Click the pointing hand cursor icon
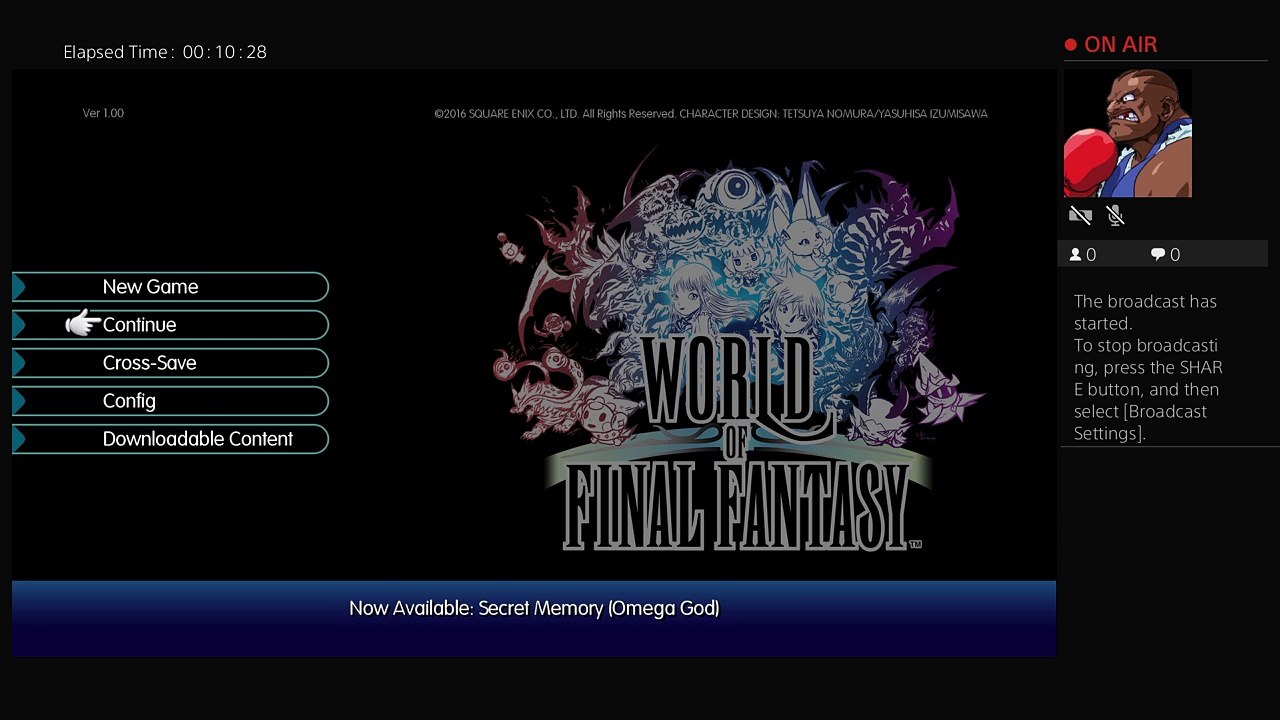Screen dimensions: 1280x720 pos(83,323)
